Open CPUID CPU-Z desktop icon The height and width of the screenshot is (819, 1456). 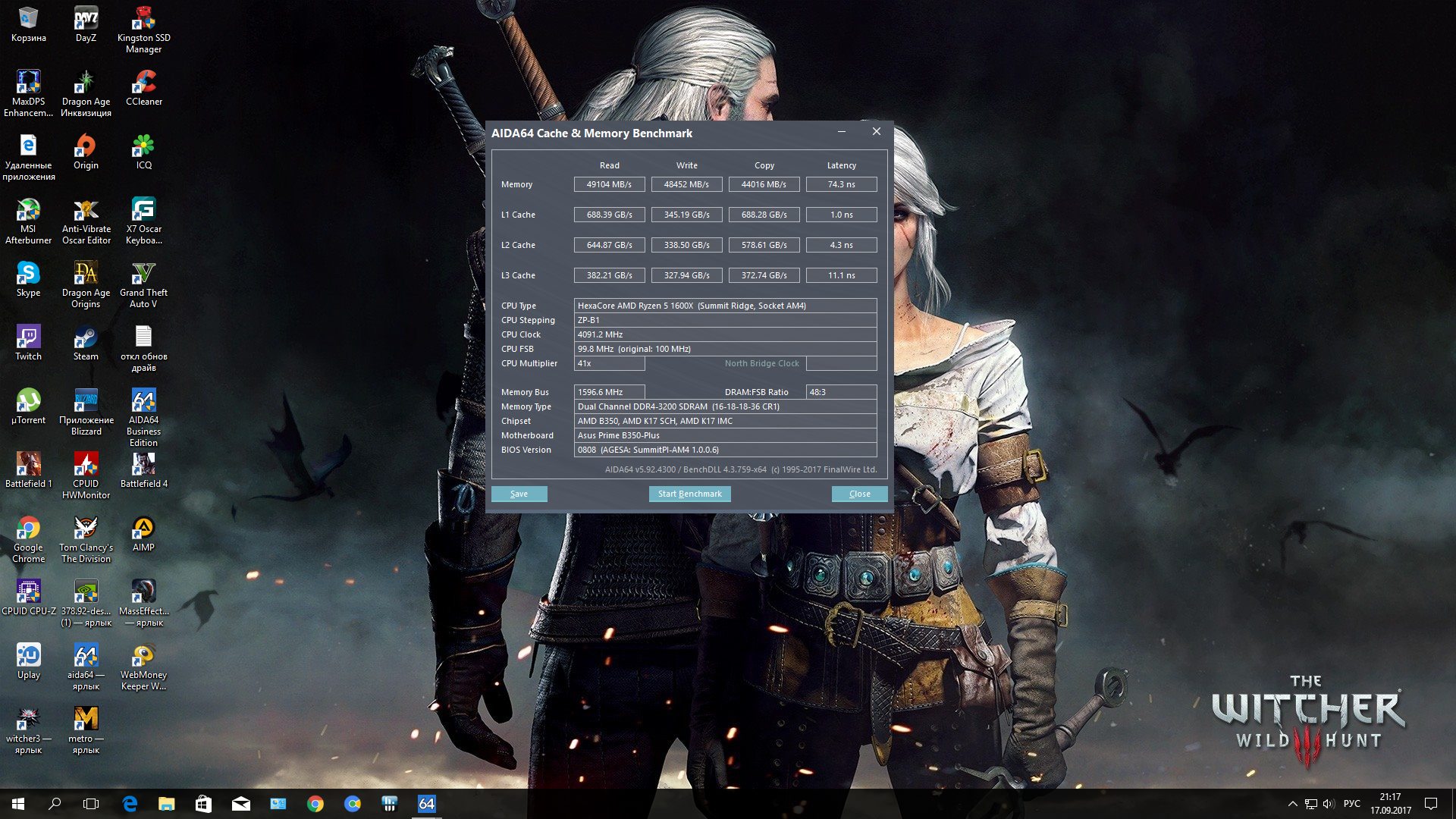(x=28, y=597)
